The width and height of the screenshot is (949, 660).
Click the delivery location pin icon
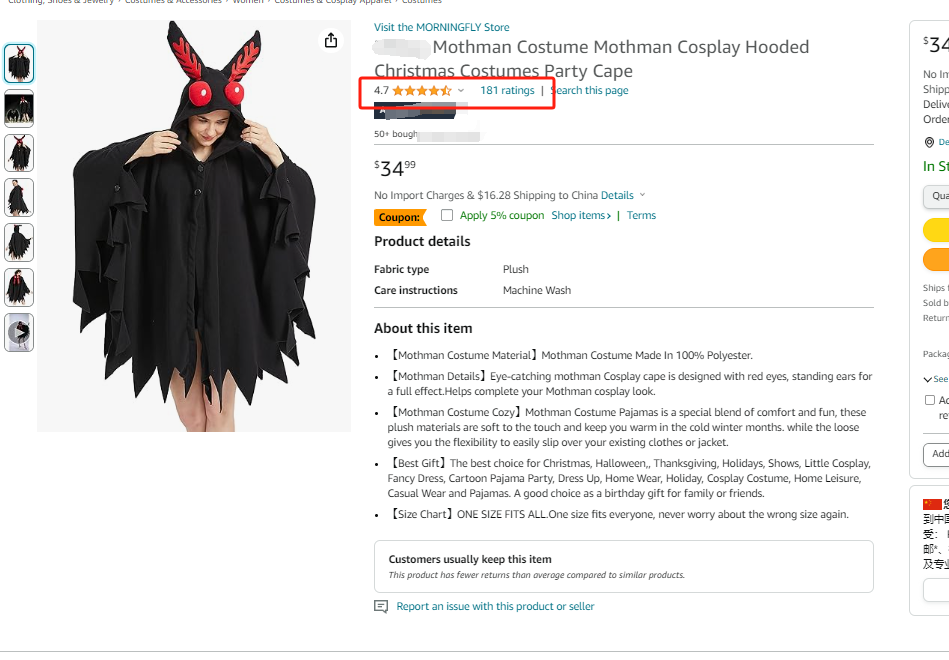(929, 142)
